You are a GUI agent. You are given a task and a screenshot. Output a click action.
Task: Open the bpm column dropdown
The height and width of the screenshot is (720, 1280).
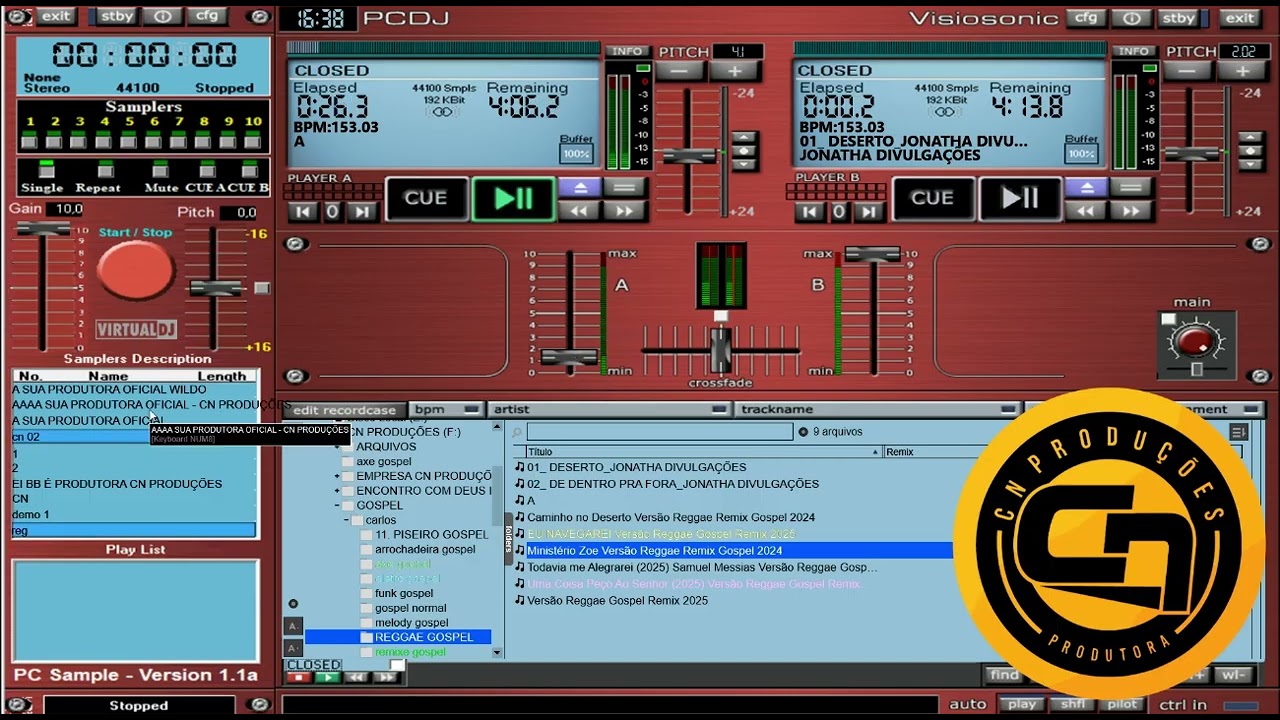click(x=470, y=409)
